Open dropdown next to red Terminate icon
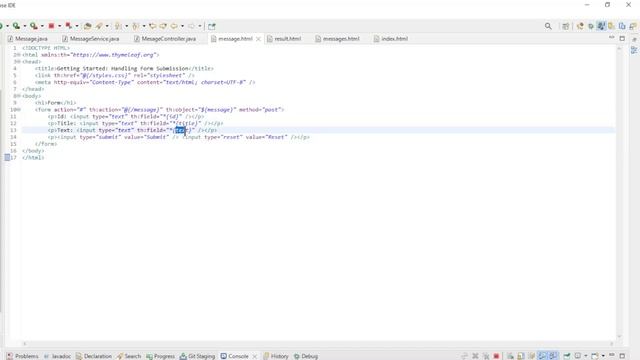Image resolution: width=640 pixels, height=360 pixels. (60, 26)
